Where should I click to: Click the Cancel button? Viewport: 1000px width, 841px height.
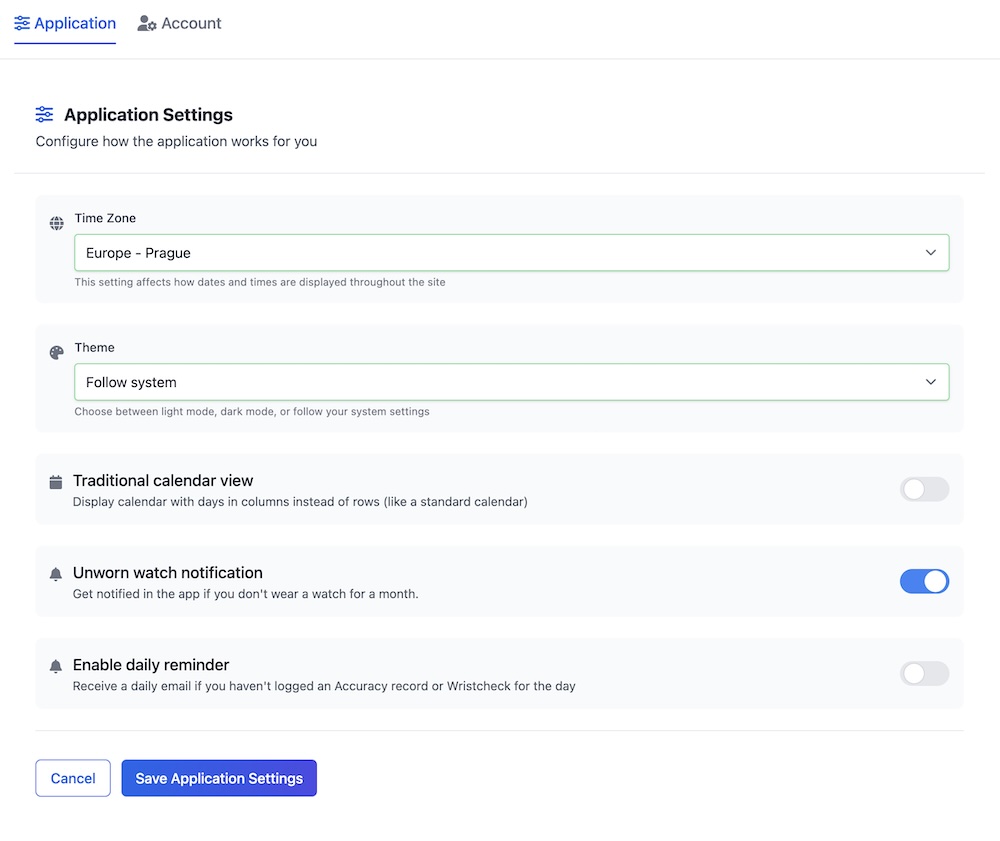click(72, 778)
